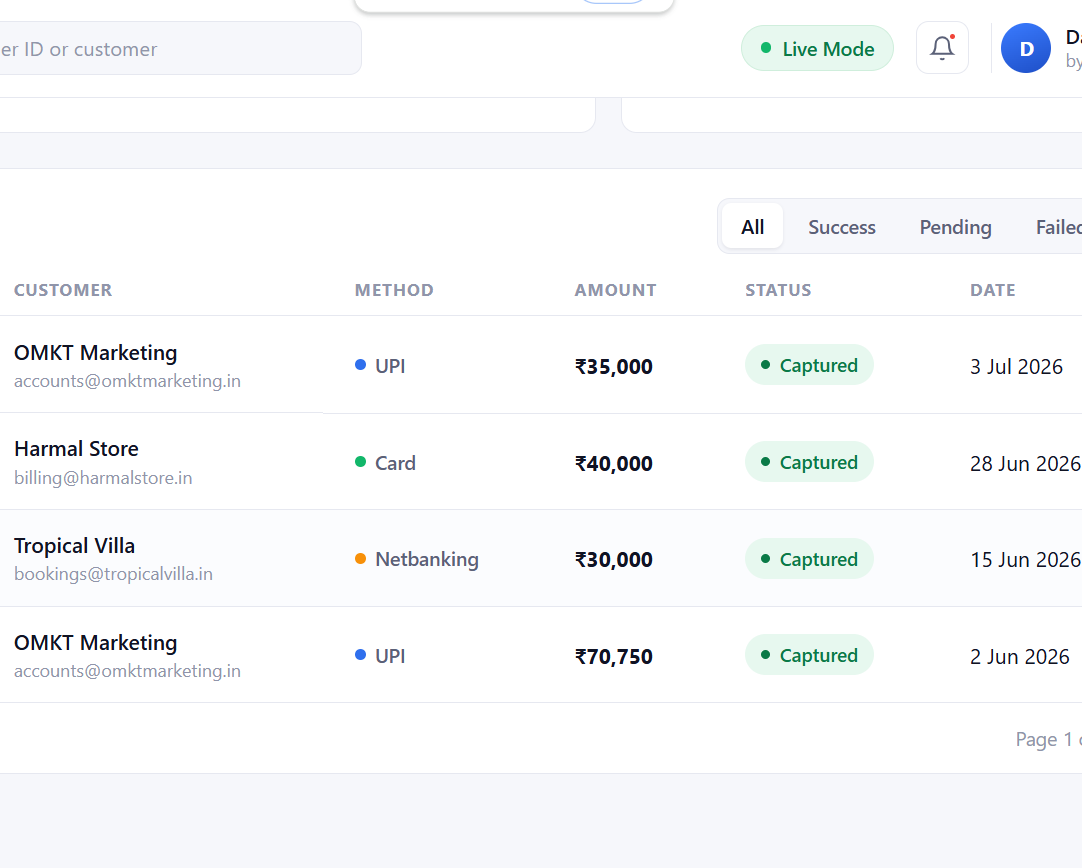Open the notifications bell
The image size is (1082, 868).
942,48
